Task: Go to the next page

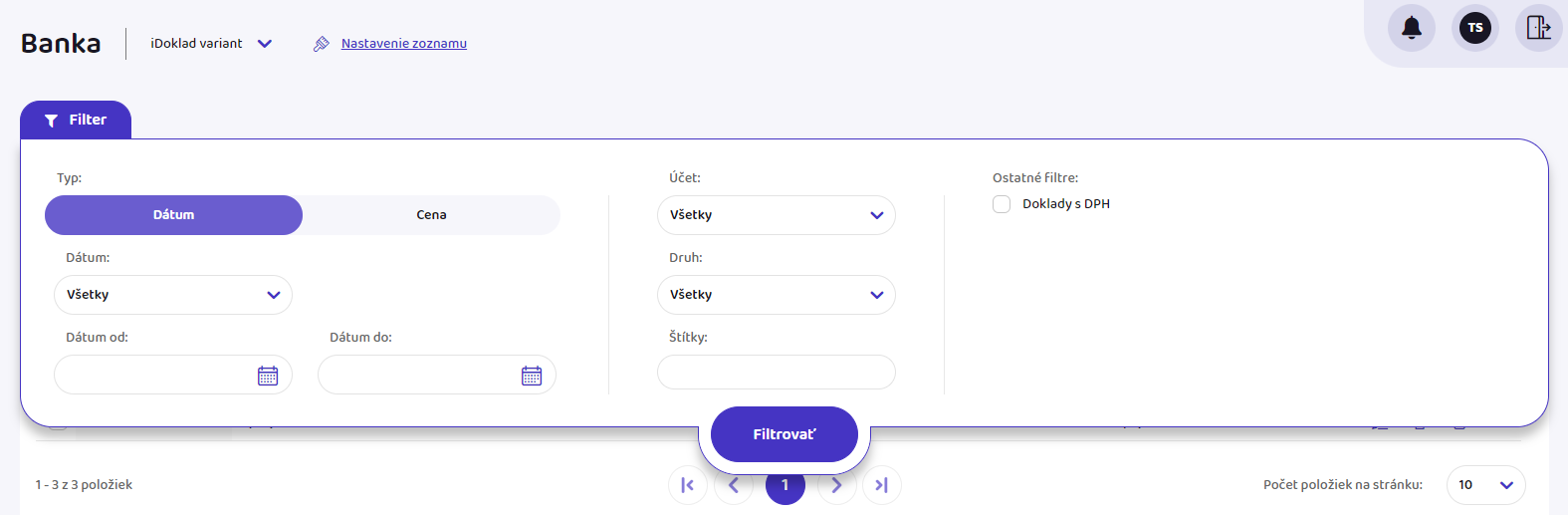Action: click(x=836, y=485)
